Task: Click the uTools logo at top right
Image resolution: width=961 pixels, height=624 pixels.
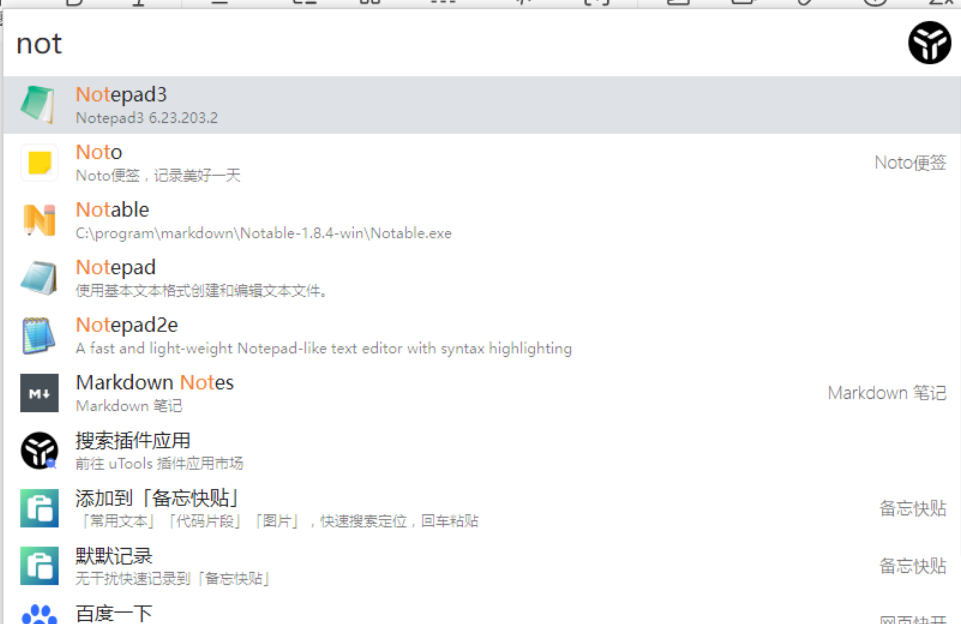Action: 929,43
